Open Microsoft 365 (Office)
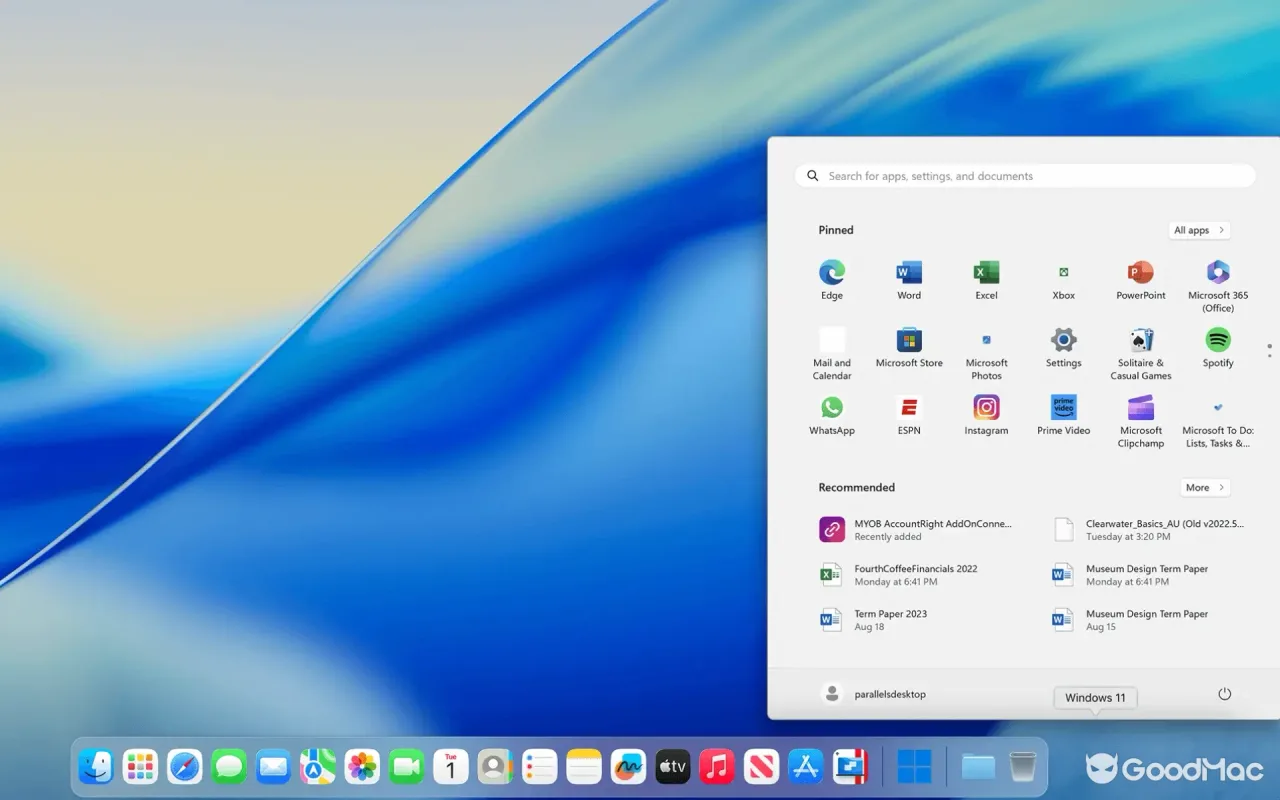Screen dimensions: 1280x800 (1218, 285)
